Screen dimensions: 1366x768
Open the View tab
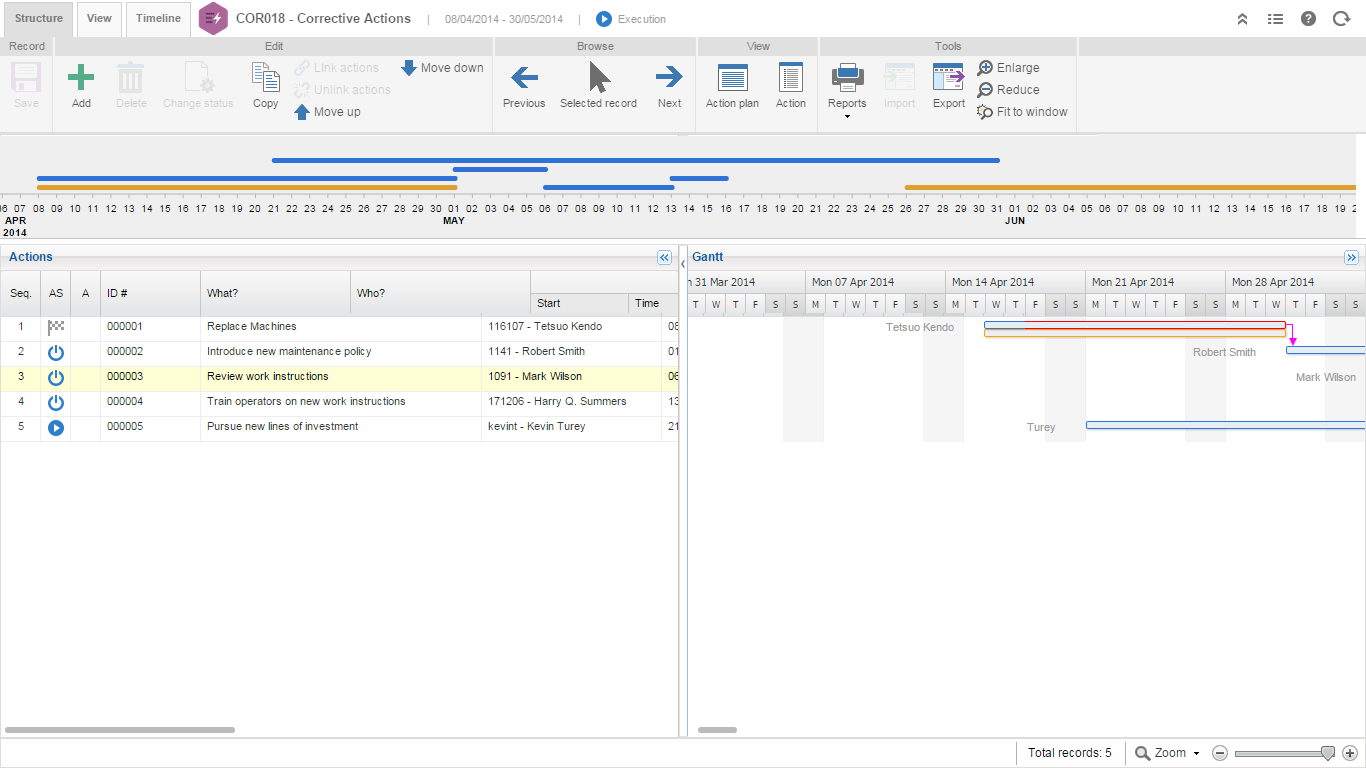pos(98,17)
